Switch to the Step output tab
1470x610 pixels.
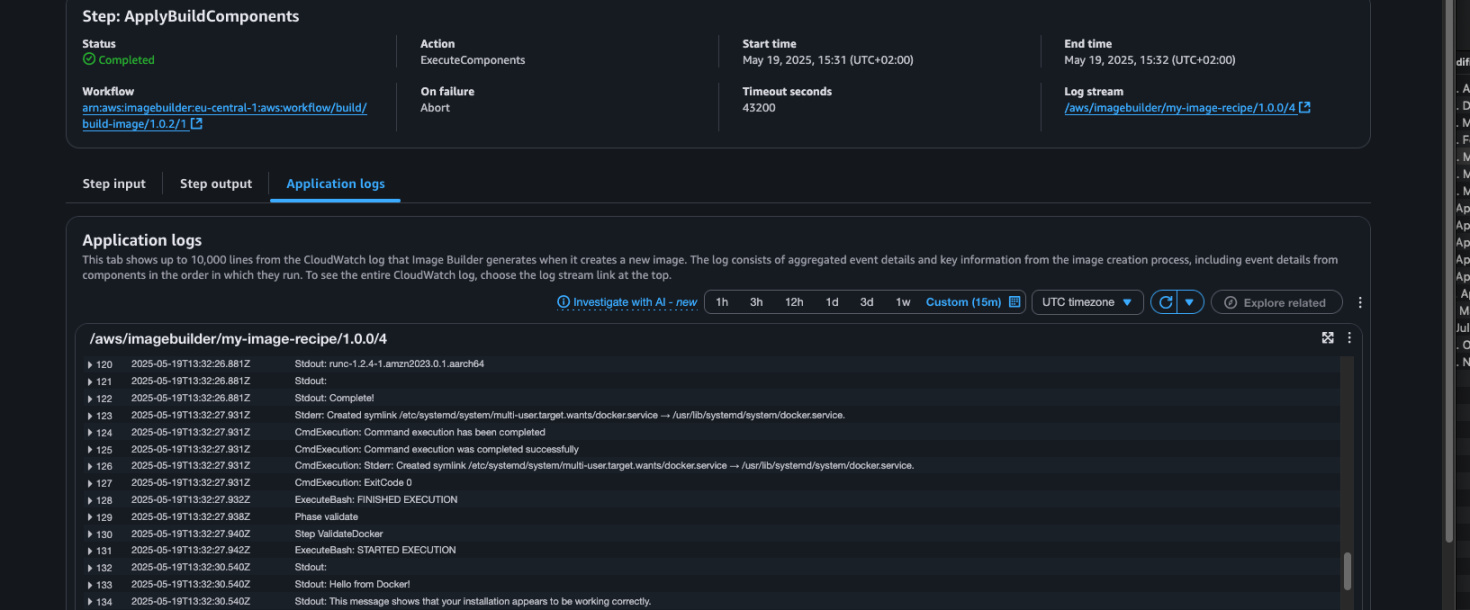(x=216, y=183)
